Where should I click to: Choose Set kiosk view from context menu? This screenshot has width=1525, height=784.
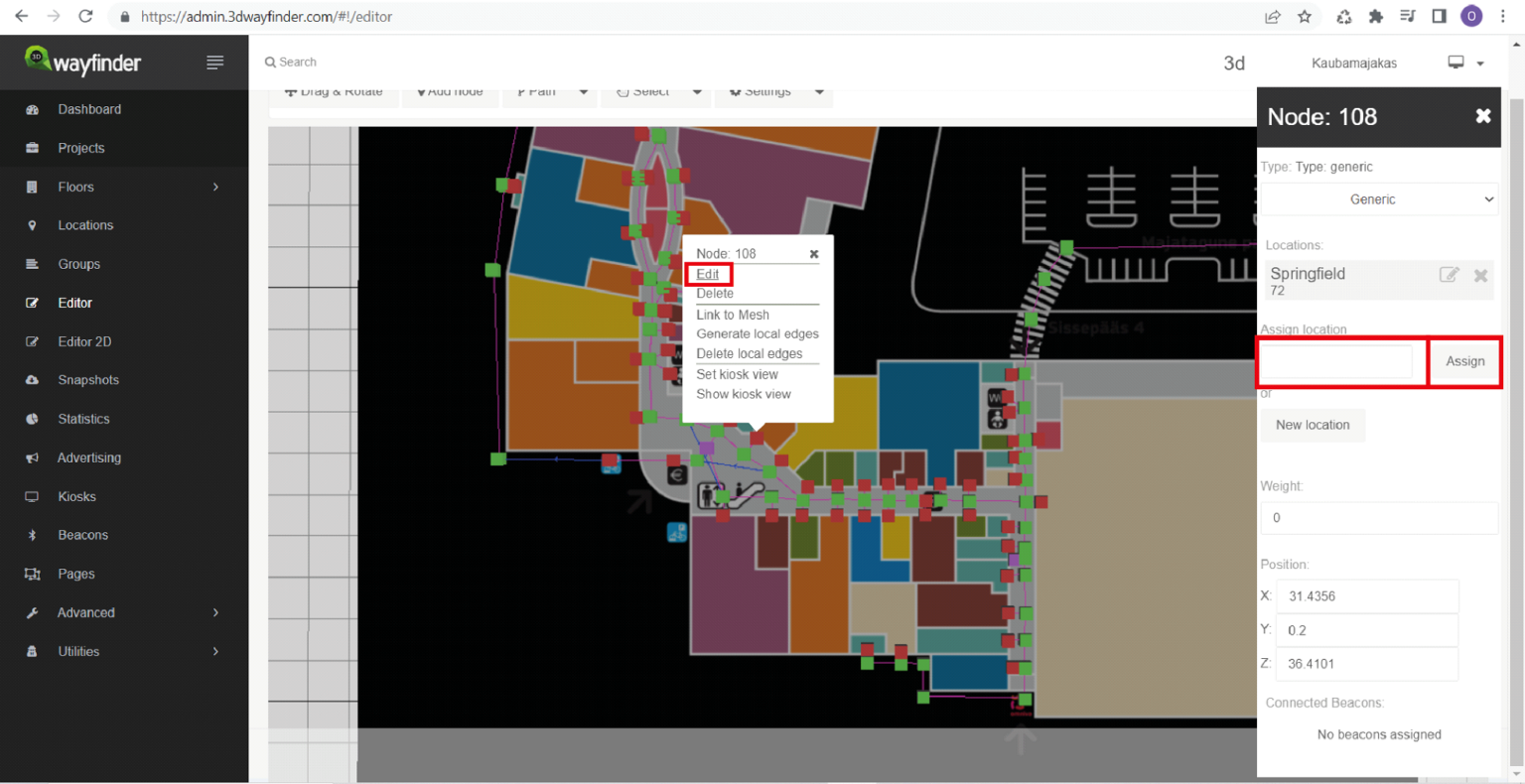click(737, 374)
